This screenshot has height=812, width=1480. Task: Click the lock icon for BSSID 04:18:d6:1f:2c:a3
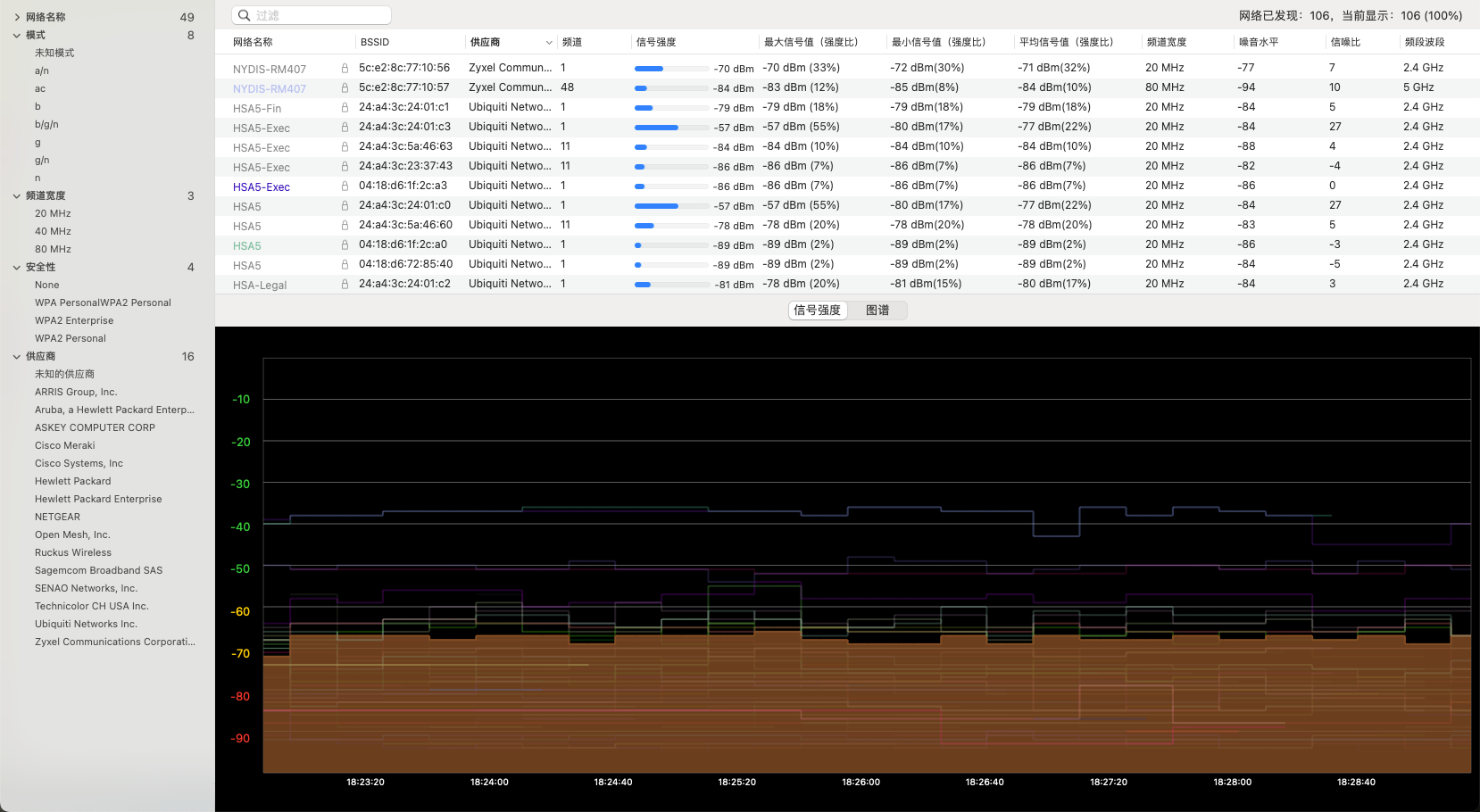[x=345, y=186]
